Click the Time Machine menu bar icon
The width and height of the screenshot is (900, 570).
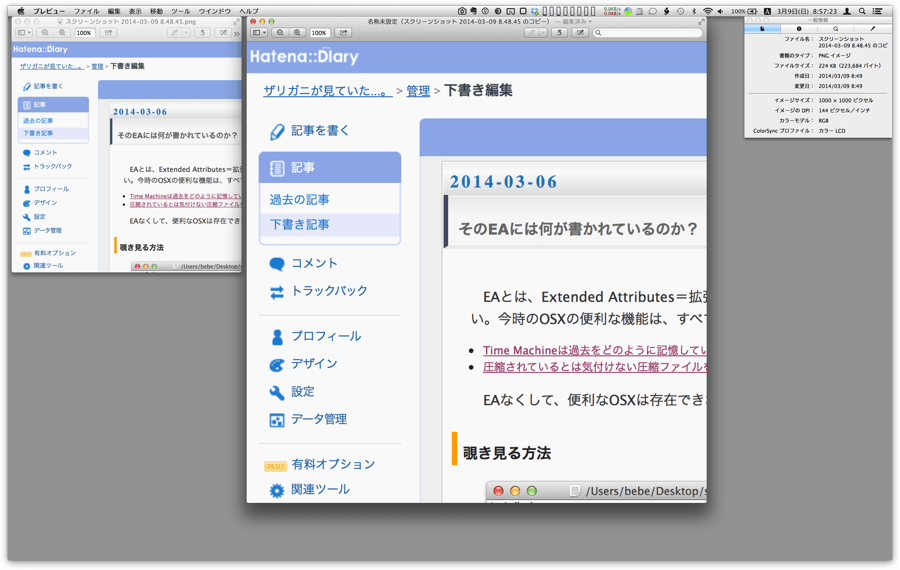680,11
